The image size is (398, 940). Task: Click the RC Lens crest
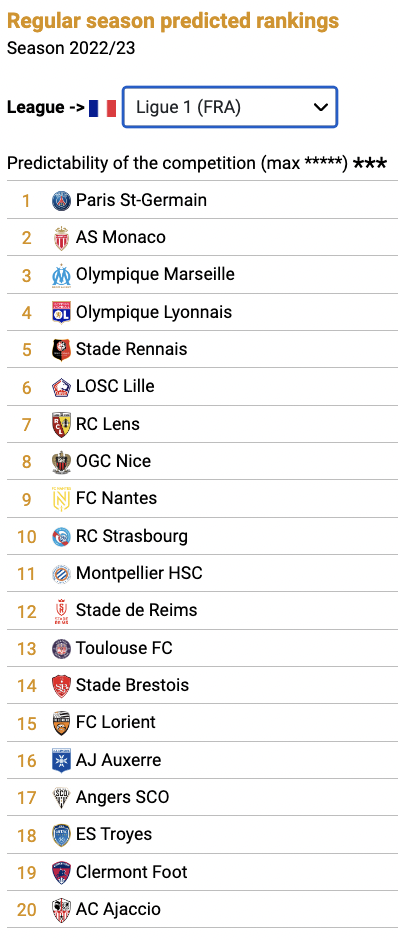61,424
